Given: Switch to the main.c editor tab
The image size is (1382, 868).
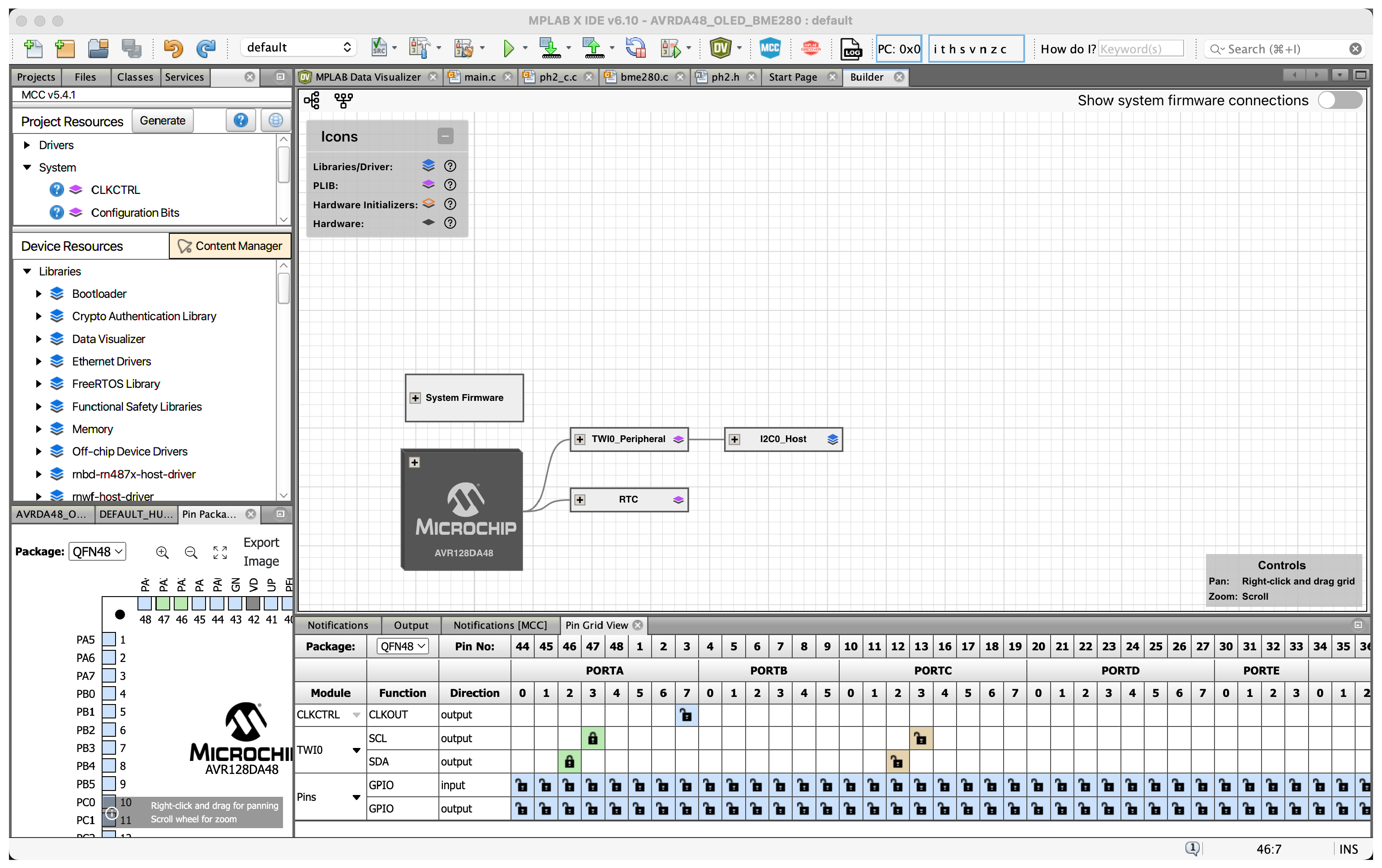Looking at the screenshot, I should tap(479, 77).
